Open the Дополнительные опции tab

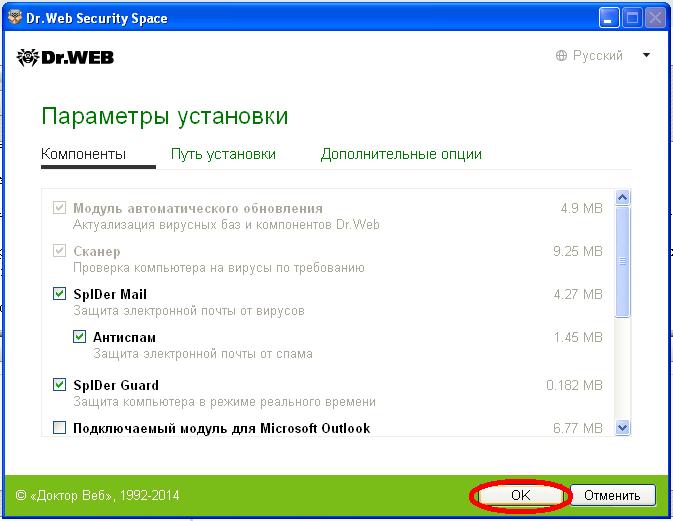[x=401, y=154]
